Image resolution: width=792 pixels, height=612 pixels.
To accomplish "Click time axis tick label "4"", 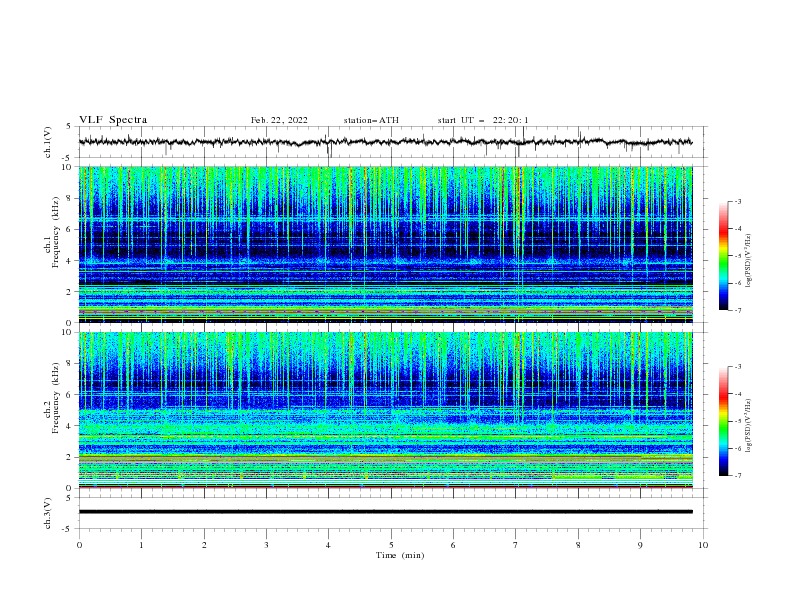I will click(328, 545).
